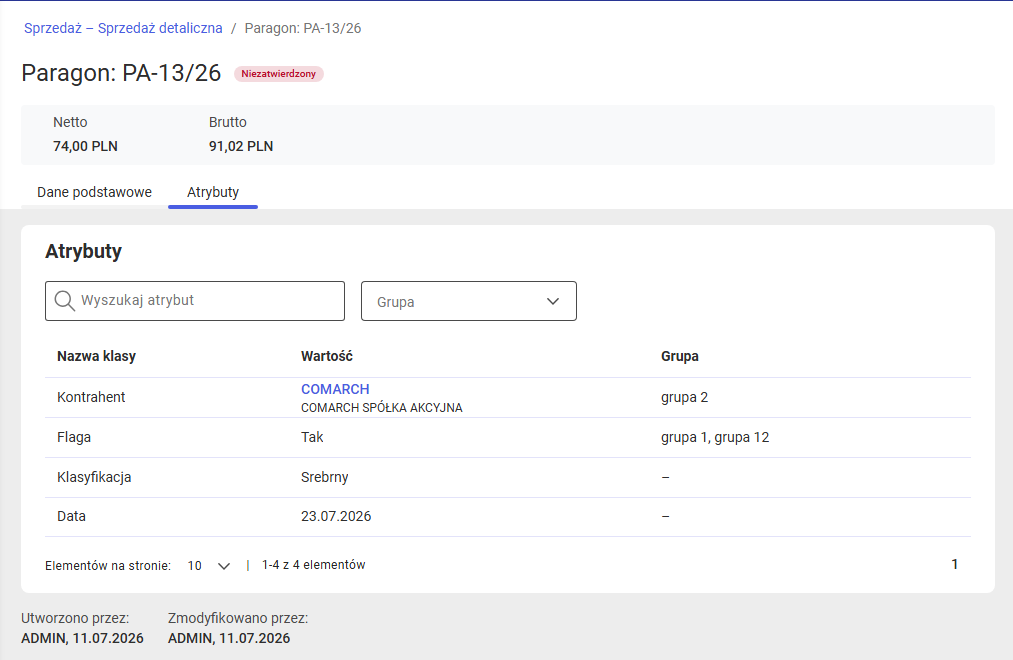Viewport: 1013px width, 660px height.
Task: Switch to the Dane podstawowe tab
Action: pyautogui.click(x=94, y=192)
